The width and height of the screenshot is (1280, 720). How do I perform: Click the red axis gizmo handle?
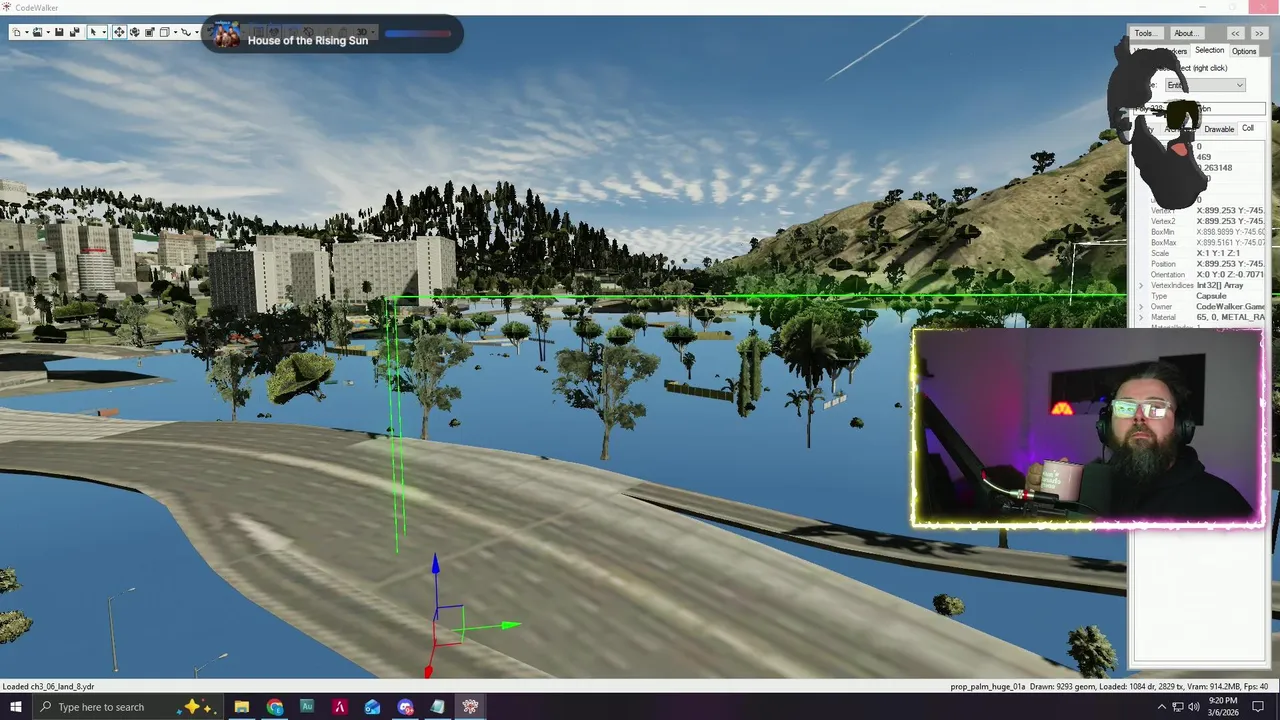tap(428, 672)
